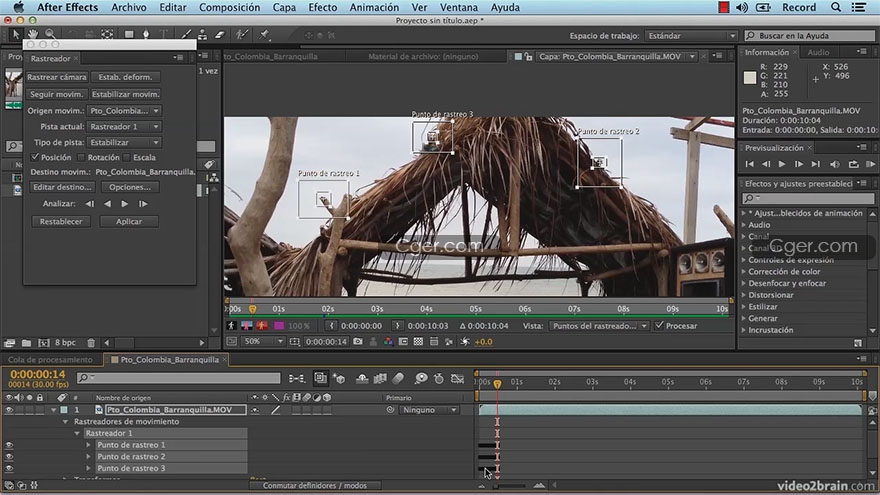Select the Brush tool
This screenshot has width=880, height=495.
pyautogui.click(x=186, y=34)
